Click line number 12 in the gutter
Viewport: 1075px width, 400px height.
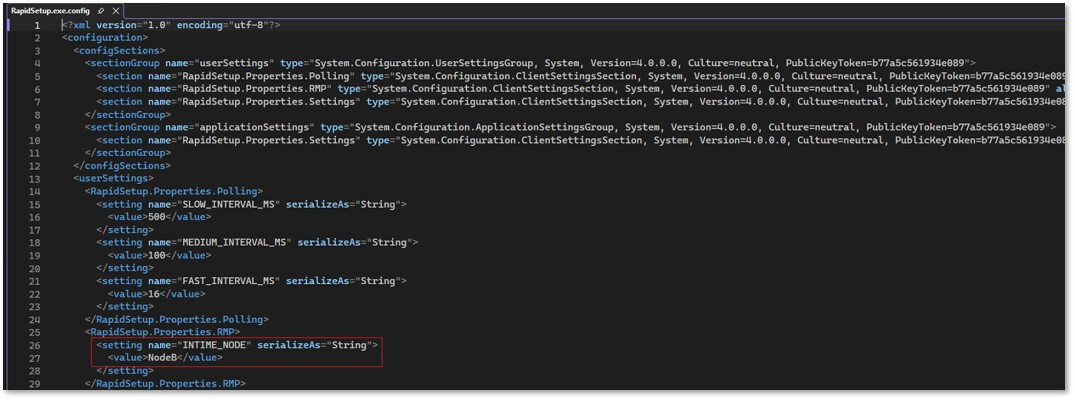pyautogui.click(x=36, y=165)
